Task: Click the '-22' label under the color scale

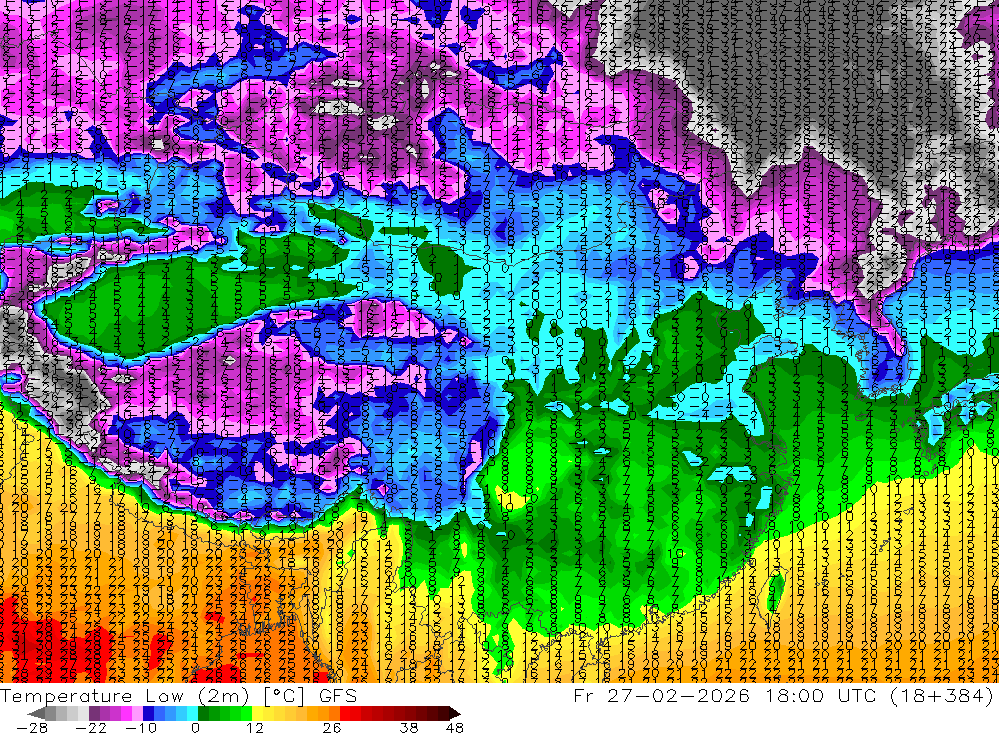Action: [x=91, y=728]
